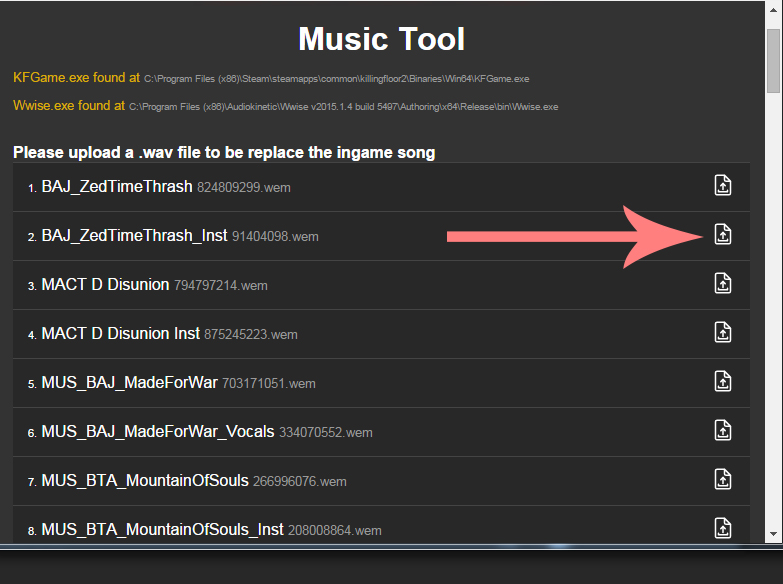The image size is (783, 584).
Task: Select MUS_BTA_MountainOfSouls track name
Action: pos(145,480)
